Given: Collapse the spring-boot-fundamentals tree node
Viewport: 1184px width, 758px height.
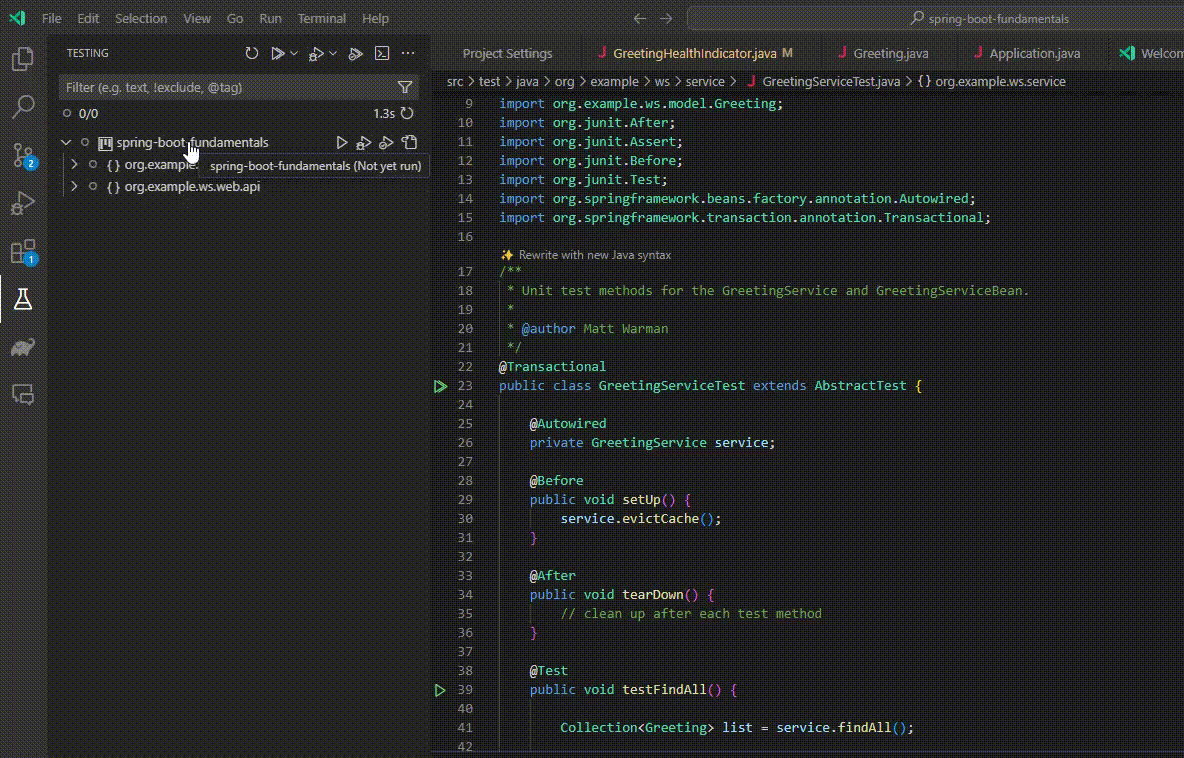Looking at the screenshot, I should point(66,142).
